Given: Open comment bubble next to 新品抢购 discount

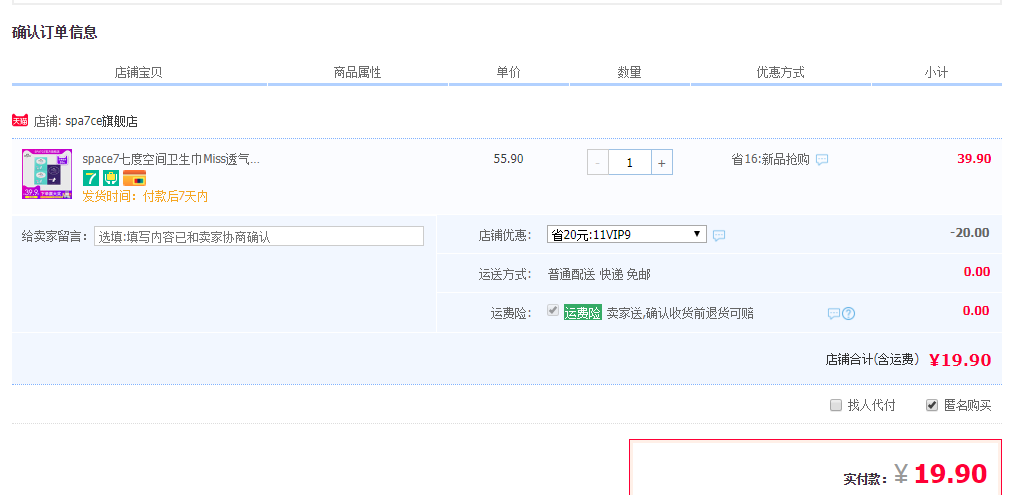Looking at the screenshot, I should [x=822, y=160].
